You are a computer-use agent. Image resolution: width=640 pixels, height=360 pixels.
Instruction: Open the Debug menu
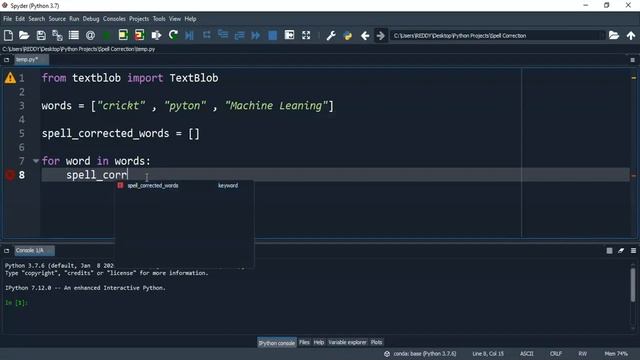[x=91, y=19]
